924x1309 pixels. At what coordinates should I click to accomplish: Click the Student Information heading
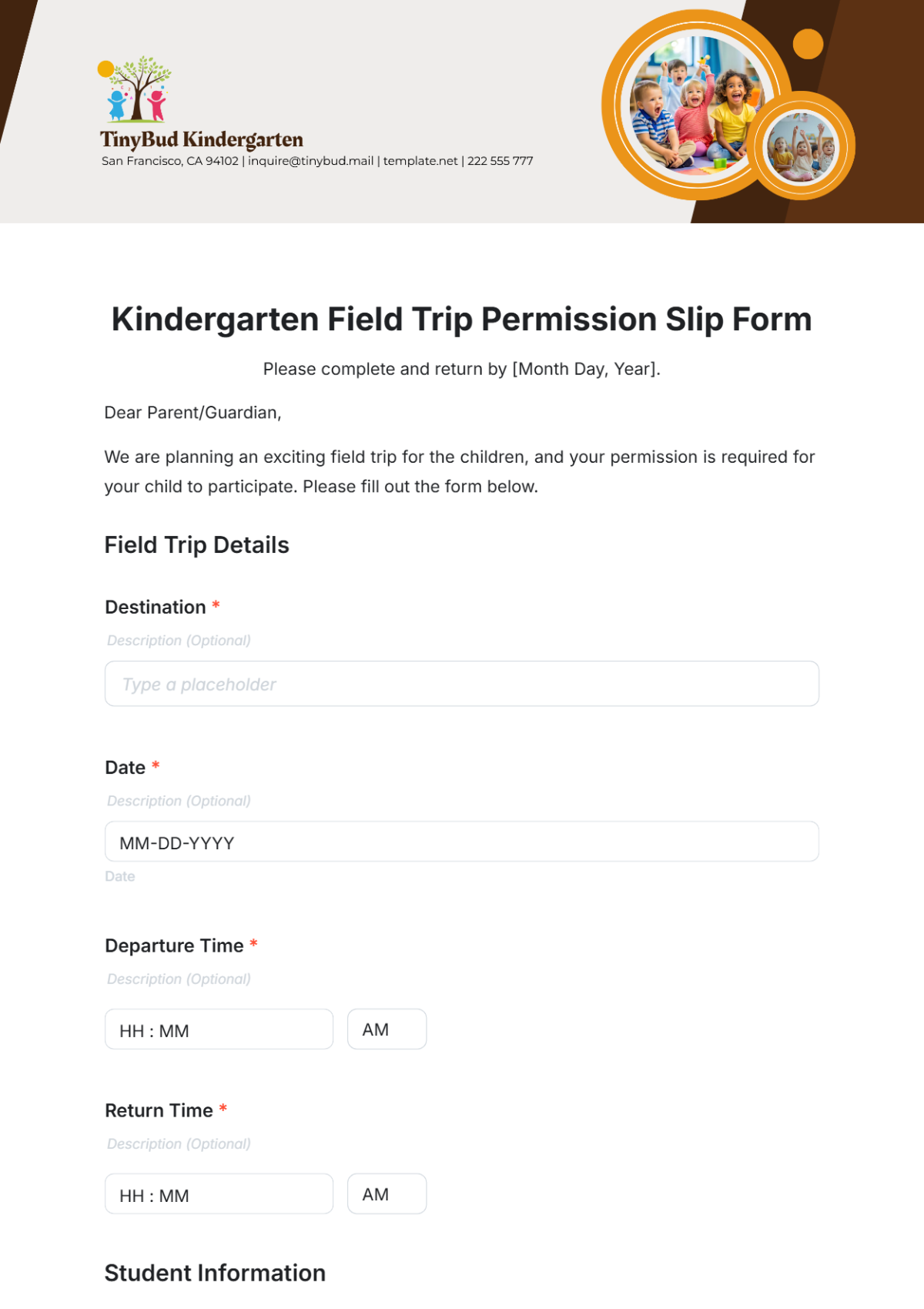(x=215, y=1273)
